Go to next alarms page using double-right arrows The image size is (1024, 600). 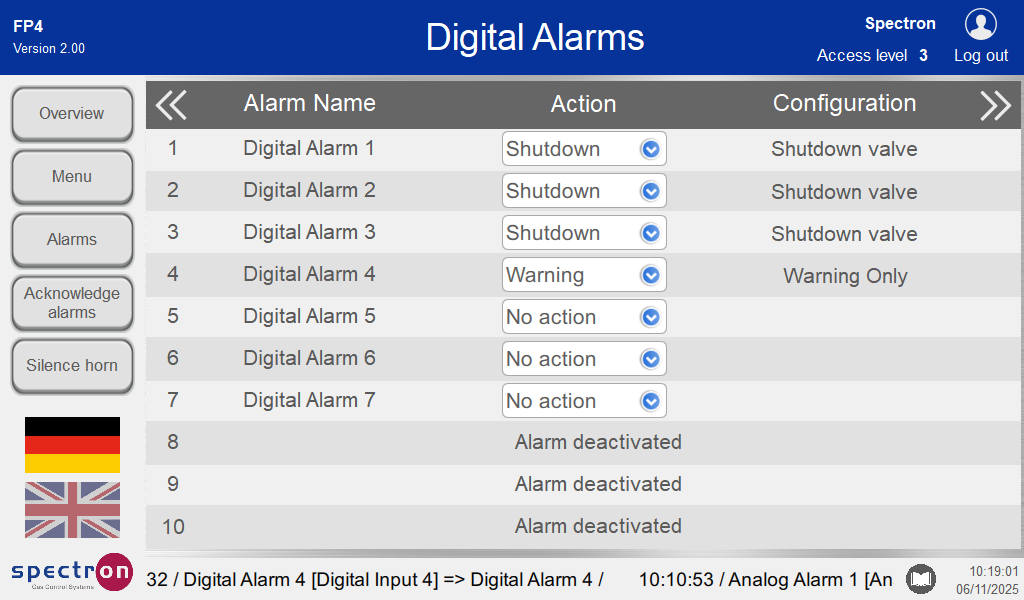point(995,104)
